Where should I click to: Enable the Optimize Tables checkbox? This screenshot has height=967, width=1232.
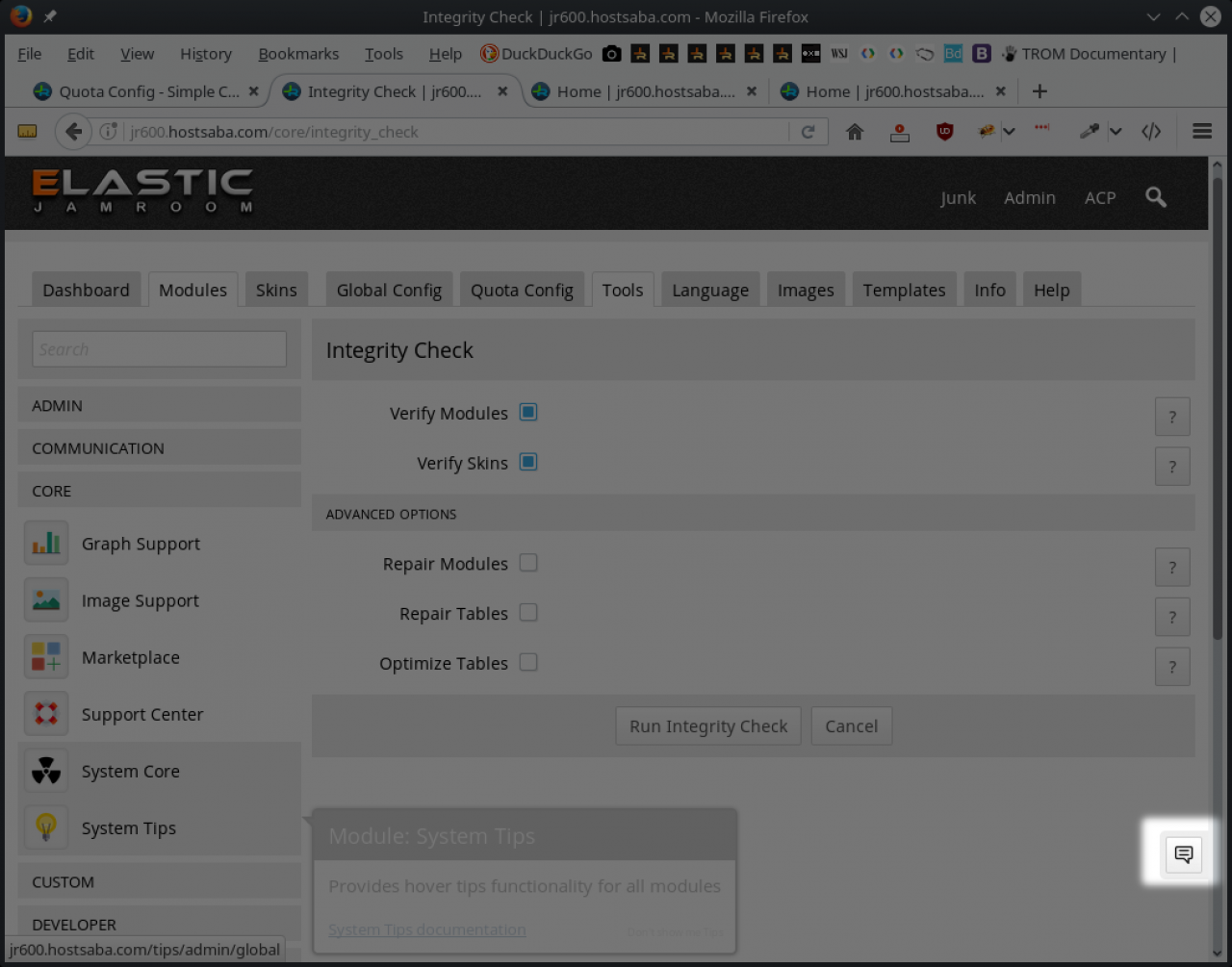coord(528,663)
